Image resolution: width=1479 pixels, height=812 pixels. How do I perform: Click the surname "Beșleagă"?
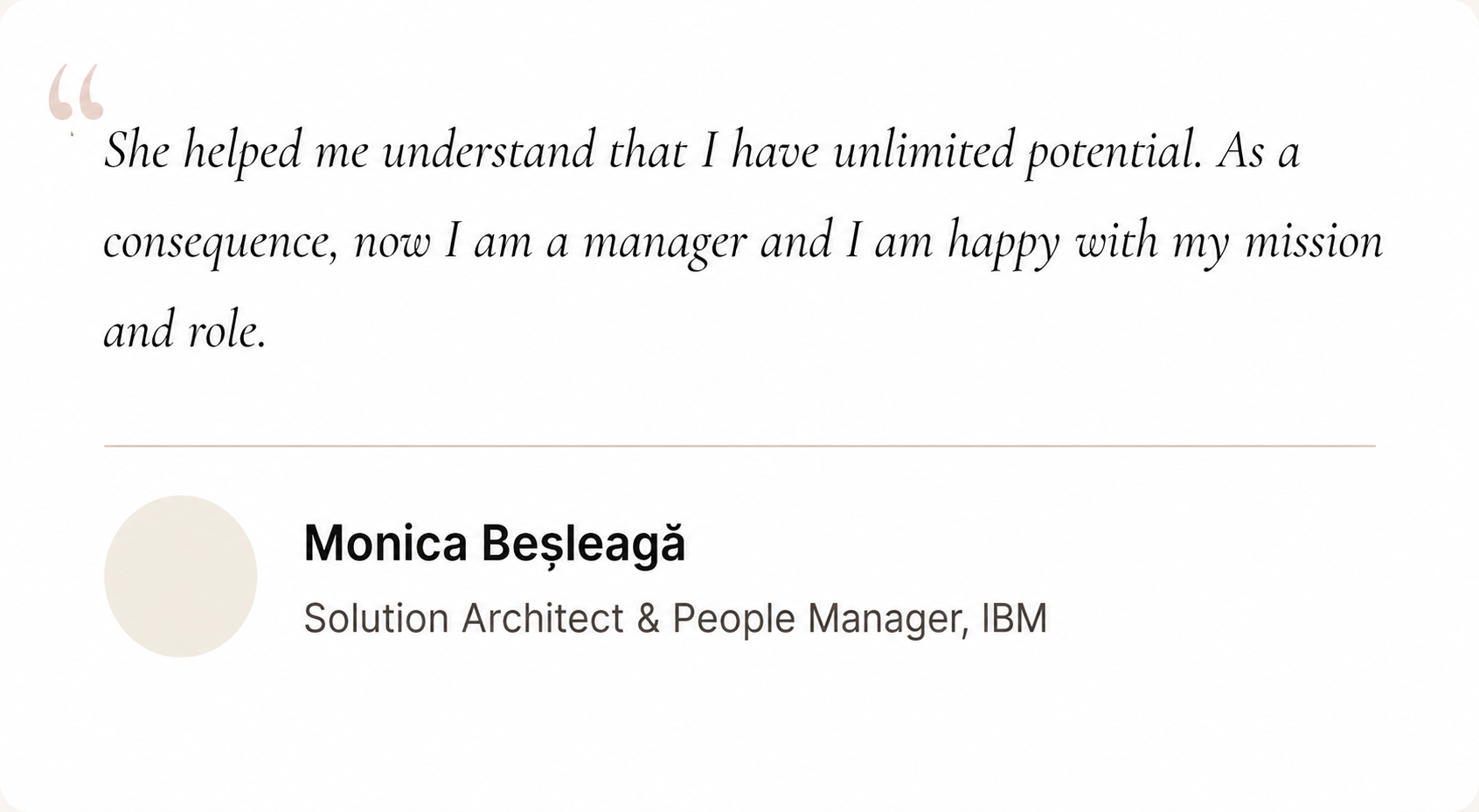click(x=584, y=544)
